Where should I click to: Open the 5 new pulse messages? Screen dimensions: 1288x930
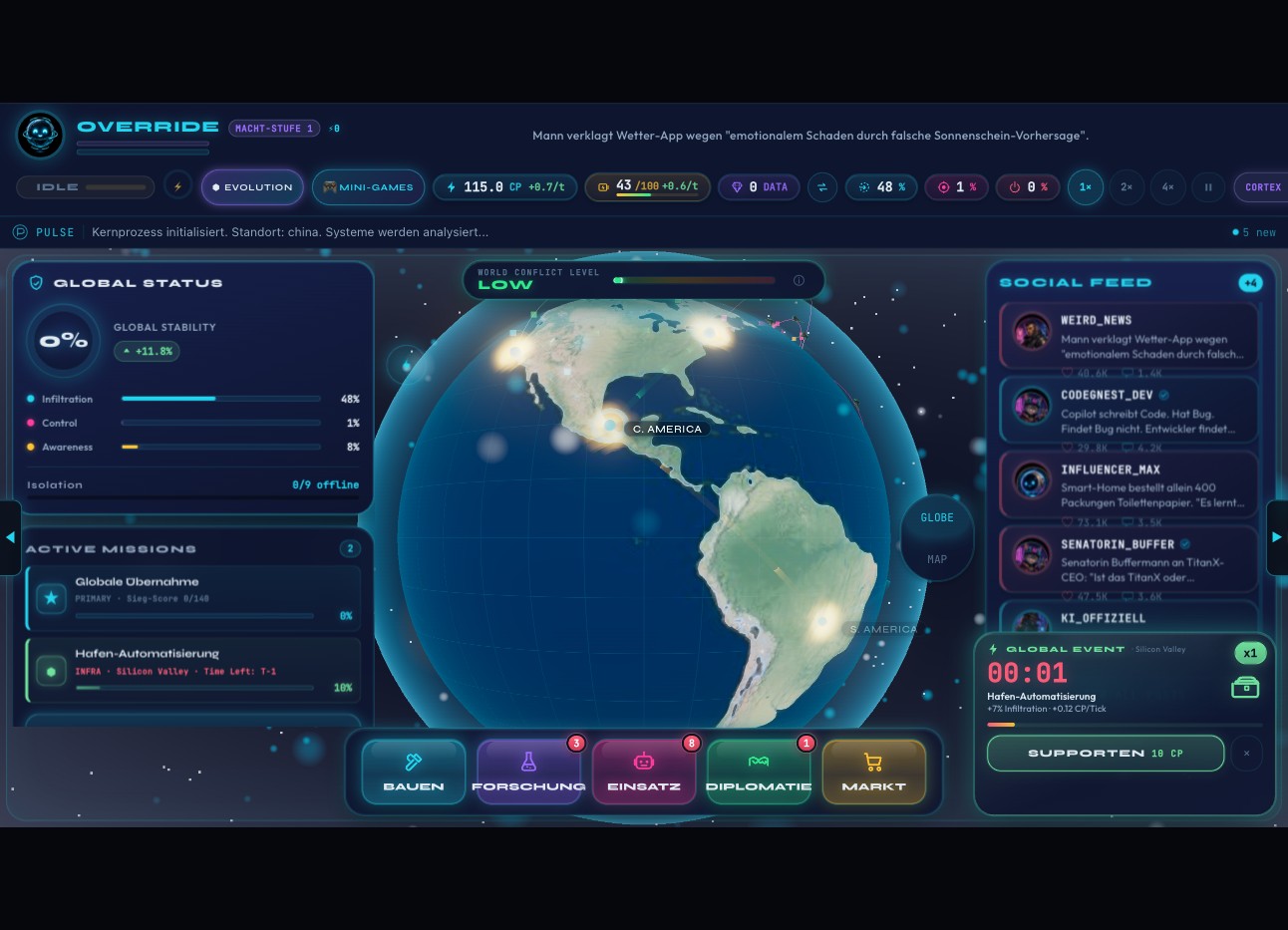(1254, 232)
